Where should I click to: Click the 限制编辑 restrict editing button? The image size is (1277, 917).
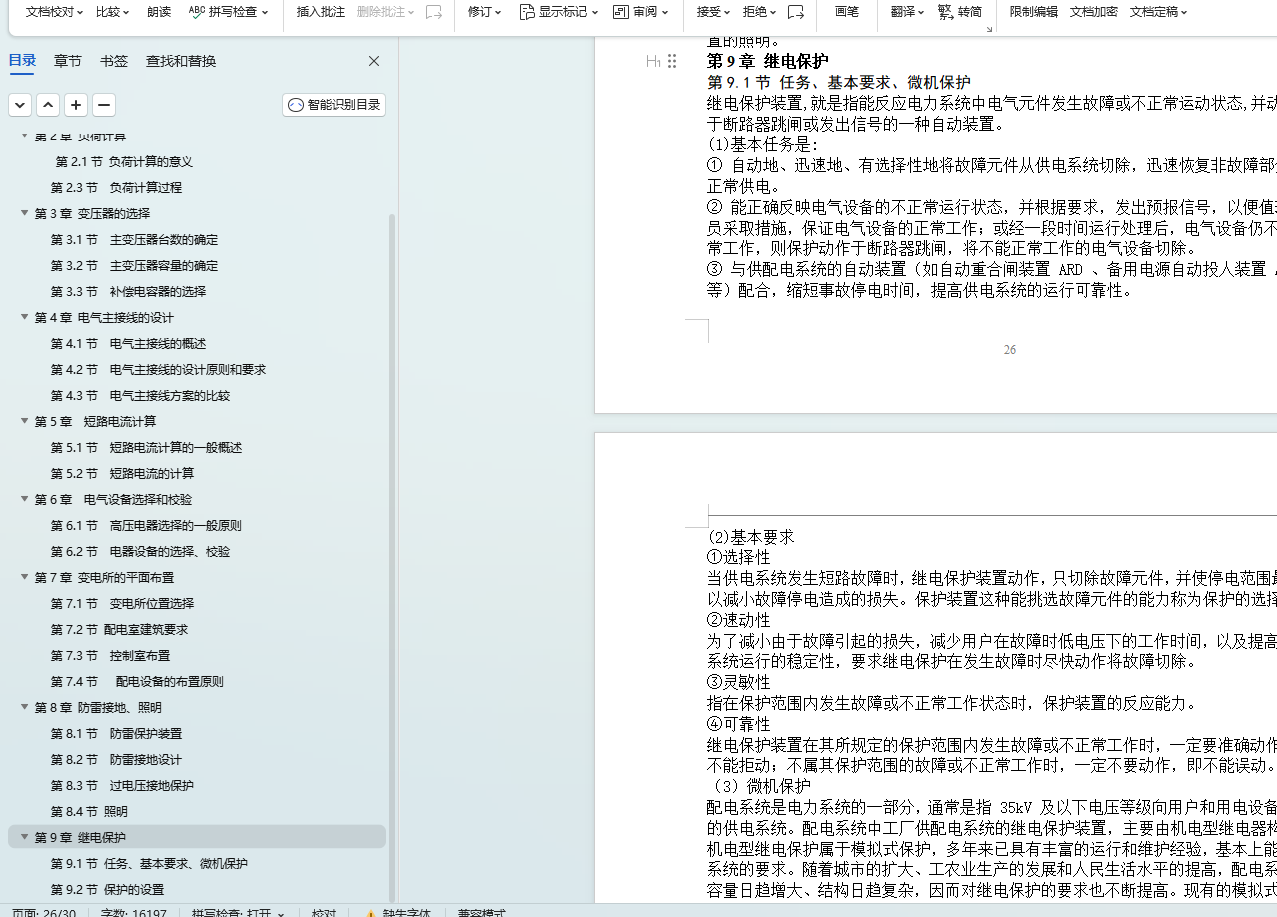click(x=1033, y=12)
